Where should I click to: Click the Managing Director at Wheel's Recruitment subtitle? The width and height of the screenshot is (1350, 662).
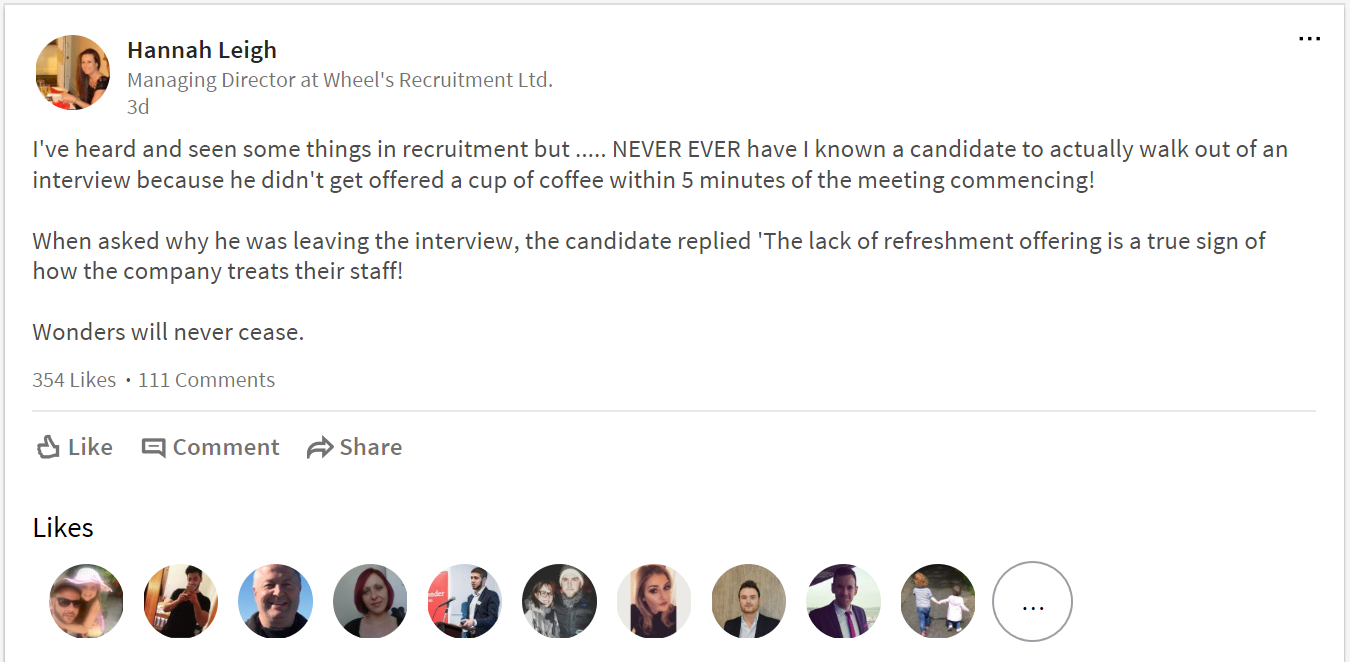340,80
